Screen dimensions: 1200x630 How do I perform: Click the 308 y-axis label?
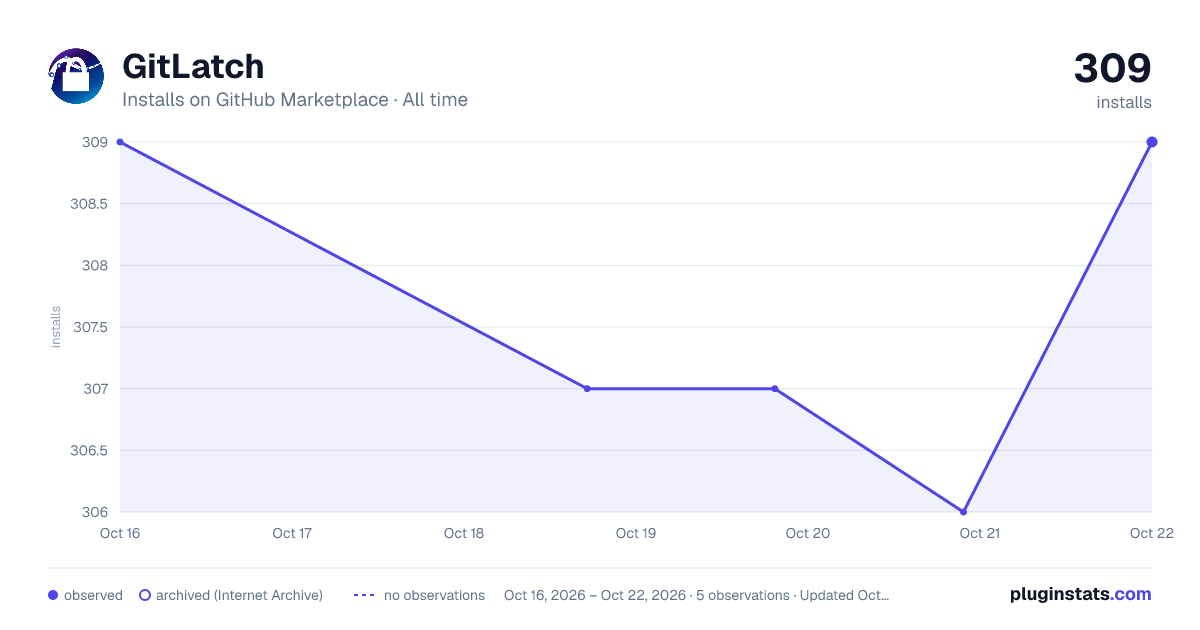click(95, 266)
